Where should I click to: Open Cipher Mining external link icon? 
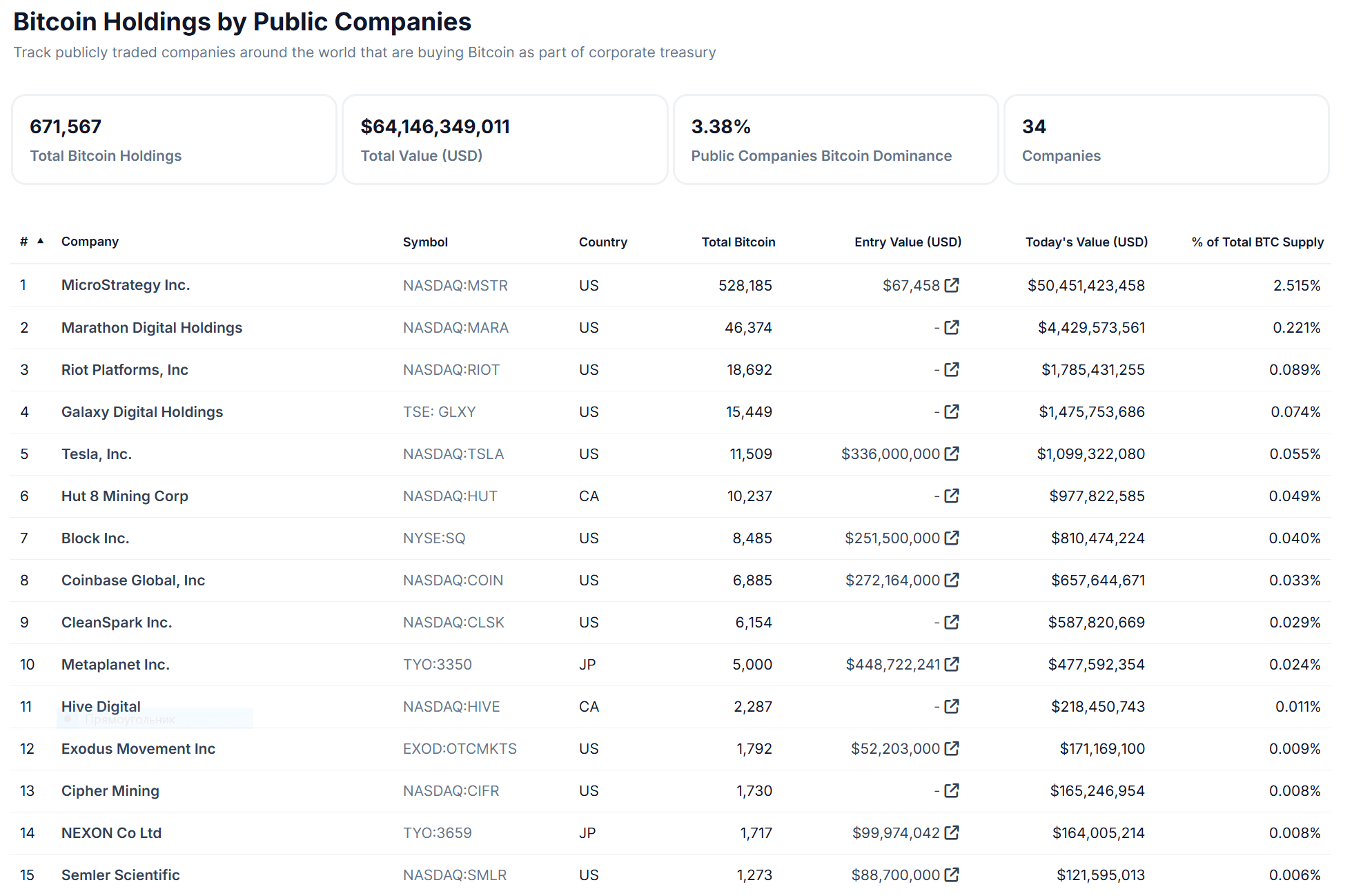pos(952,790)
